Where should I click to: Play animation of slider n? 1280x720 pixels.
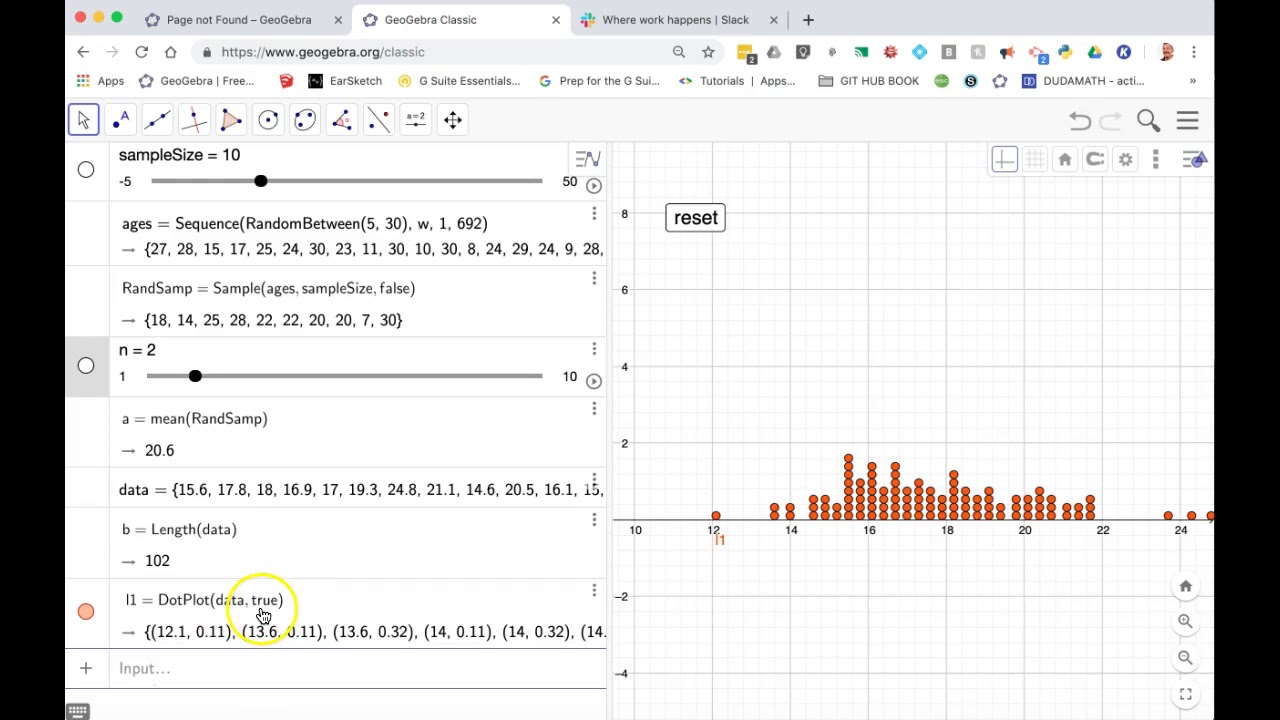click(594, 381)
